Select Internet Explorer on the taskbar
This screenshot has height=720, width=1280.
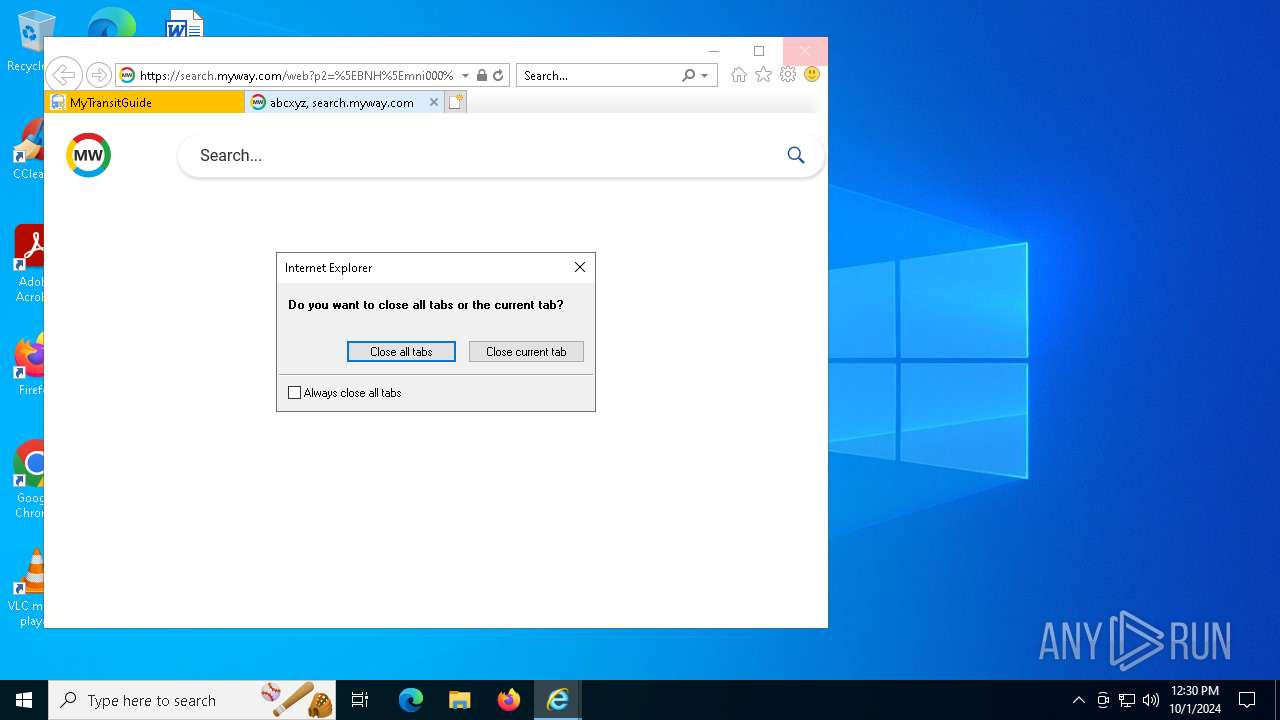557,700
